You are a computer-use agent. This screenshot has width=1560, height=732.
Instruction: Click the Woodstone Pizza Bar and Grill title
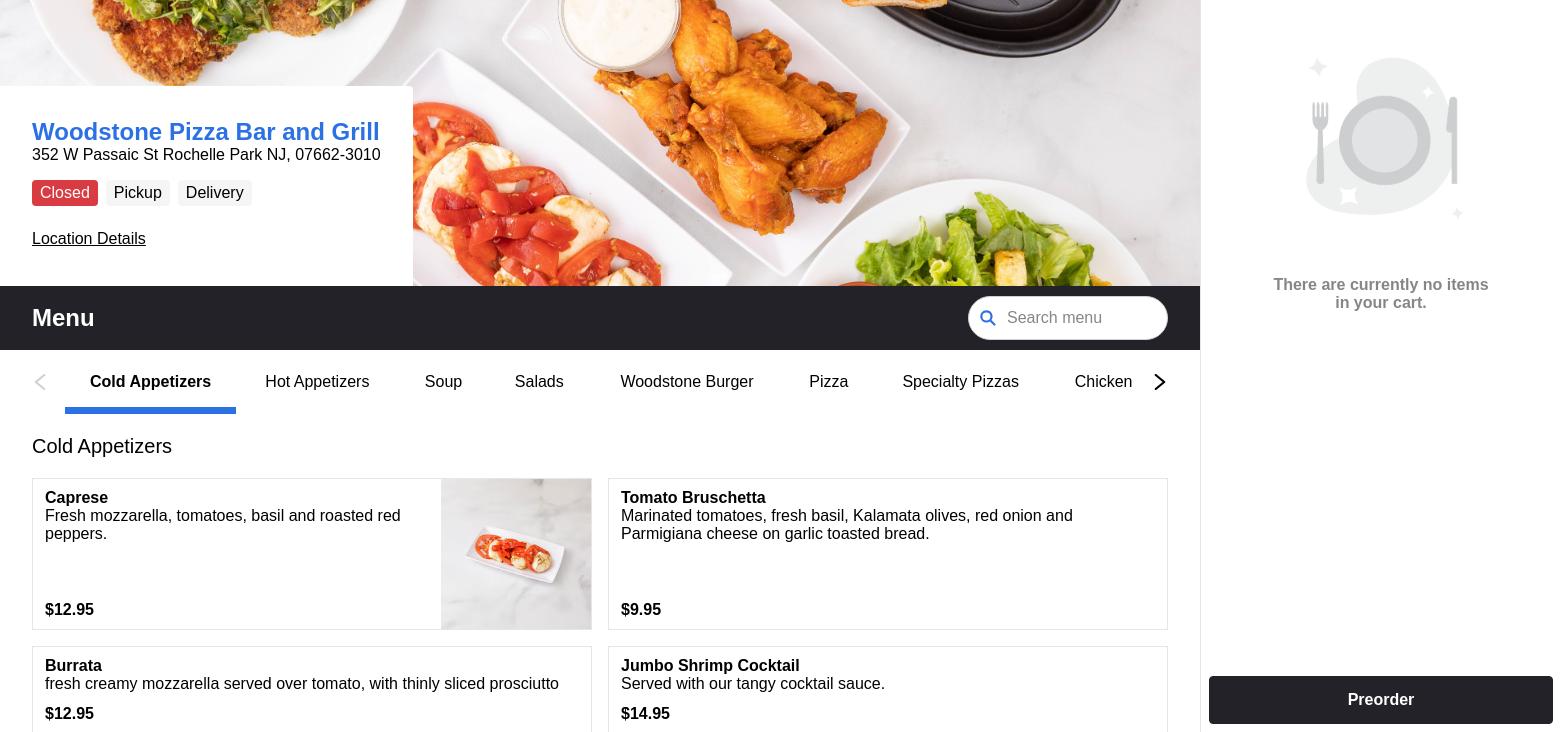click(x=206, y=132)
